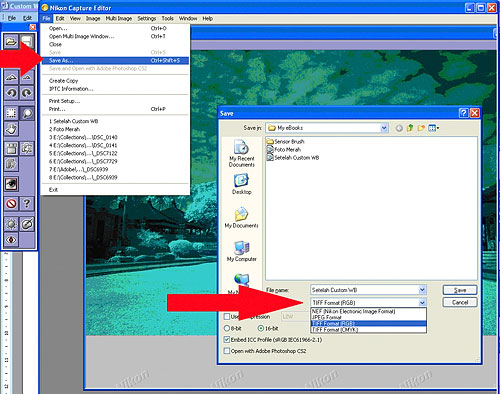Open the Multi Image menu

tap(119, 18)
